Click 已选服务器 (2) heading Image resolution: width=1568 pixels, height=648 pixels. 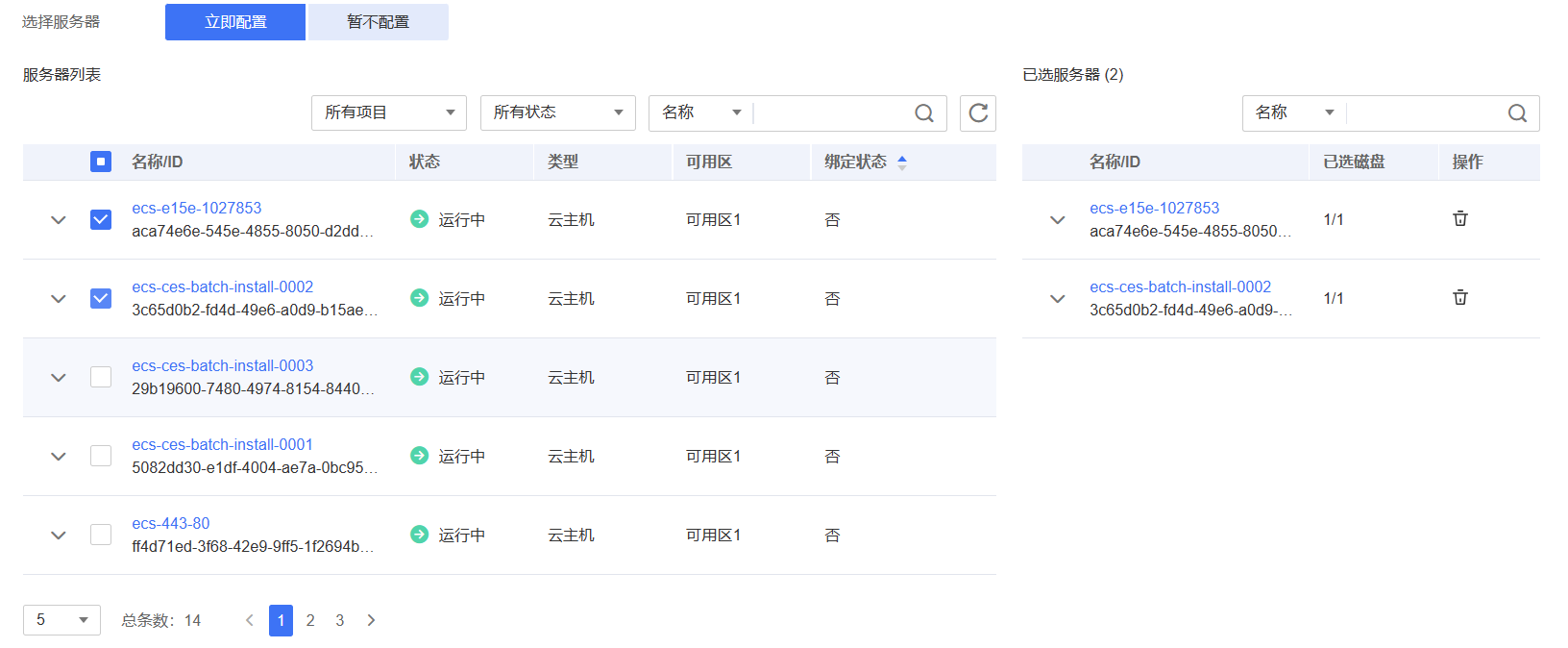(1073, 74)
